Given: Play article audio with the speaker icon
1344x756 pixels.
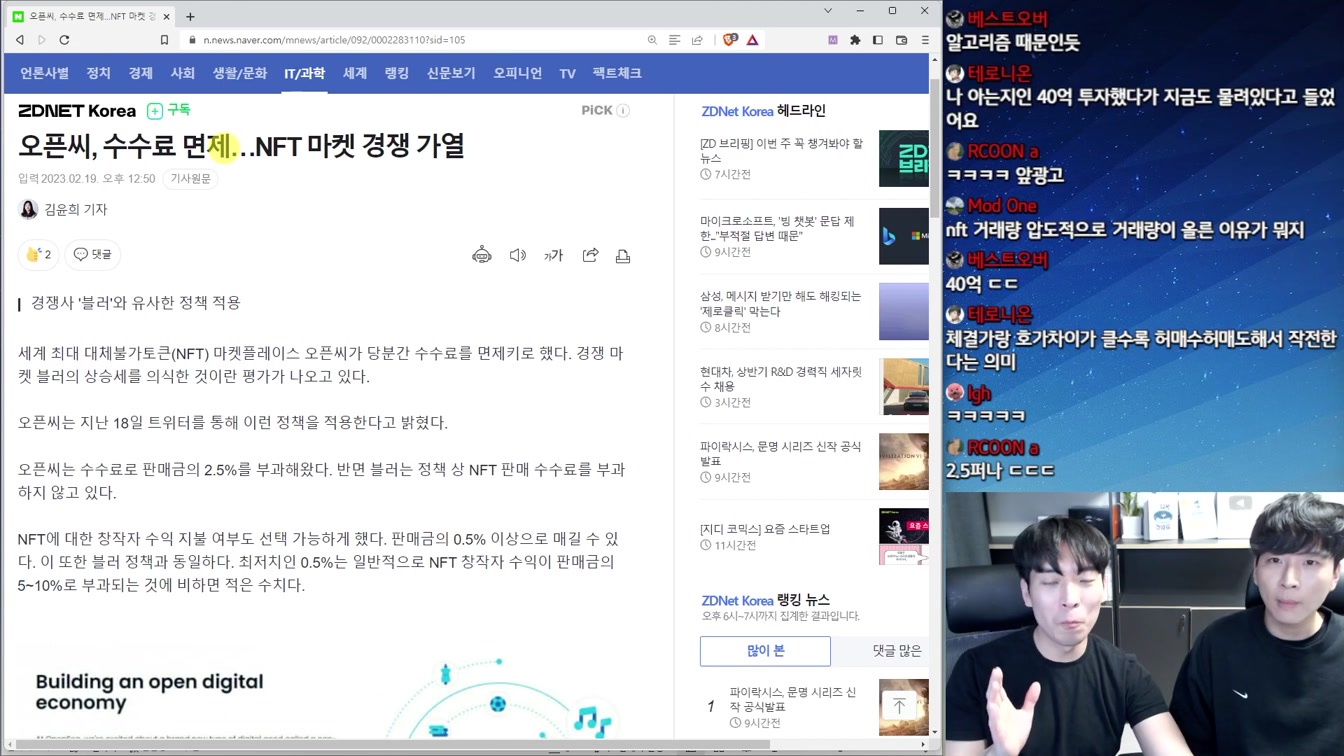Looking at the screenshot, I should pyautogui.click(x=518, y=256).
